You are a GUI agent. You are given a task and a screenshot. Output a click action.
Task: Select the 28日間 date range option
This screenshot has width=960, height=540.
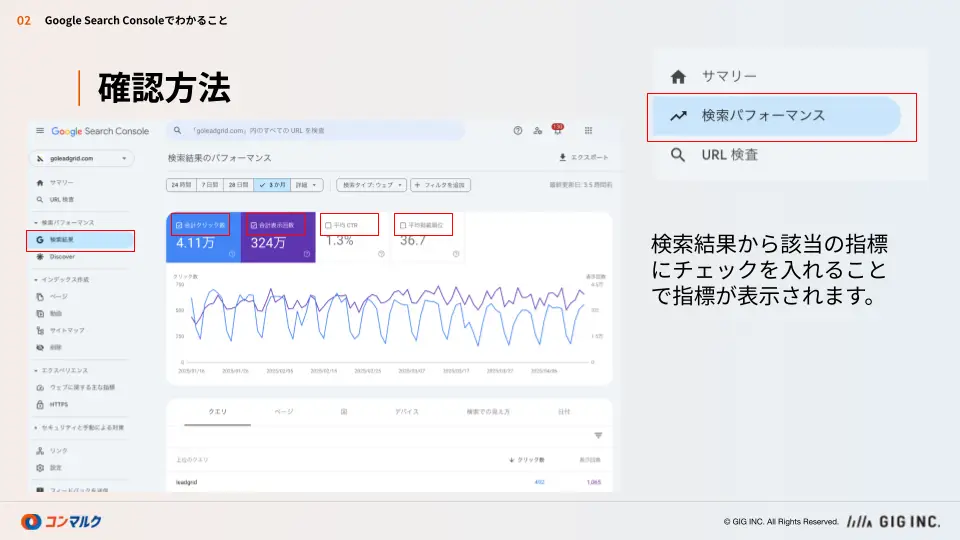pyautogui.click(x=238, y=185)
